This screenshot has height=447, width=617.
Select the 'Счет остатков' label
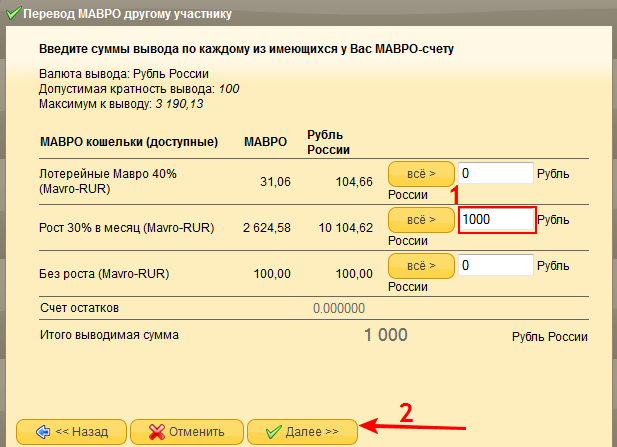[79, 308]
